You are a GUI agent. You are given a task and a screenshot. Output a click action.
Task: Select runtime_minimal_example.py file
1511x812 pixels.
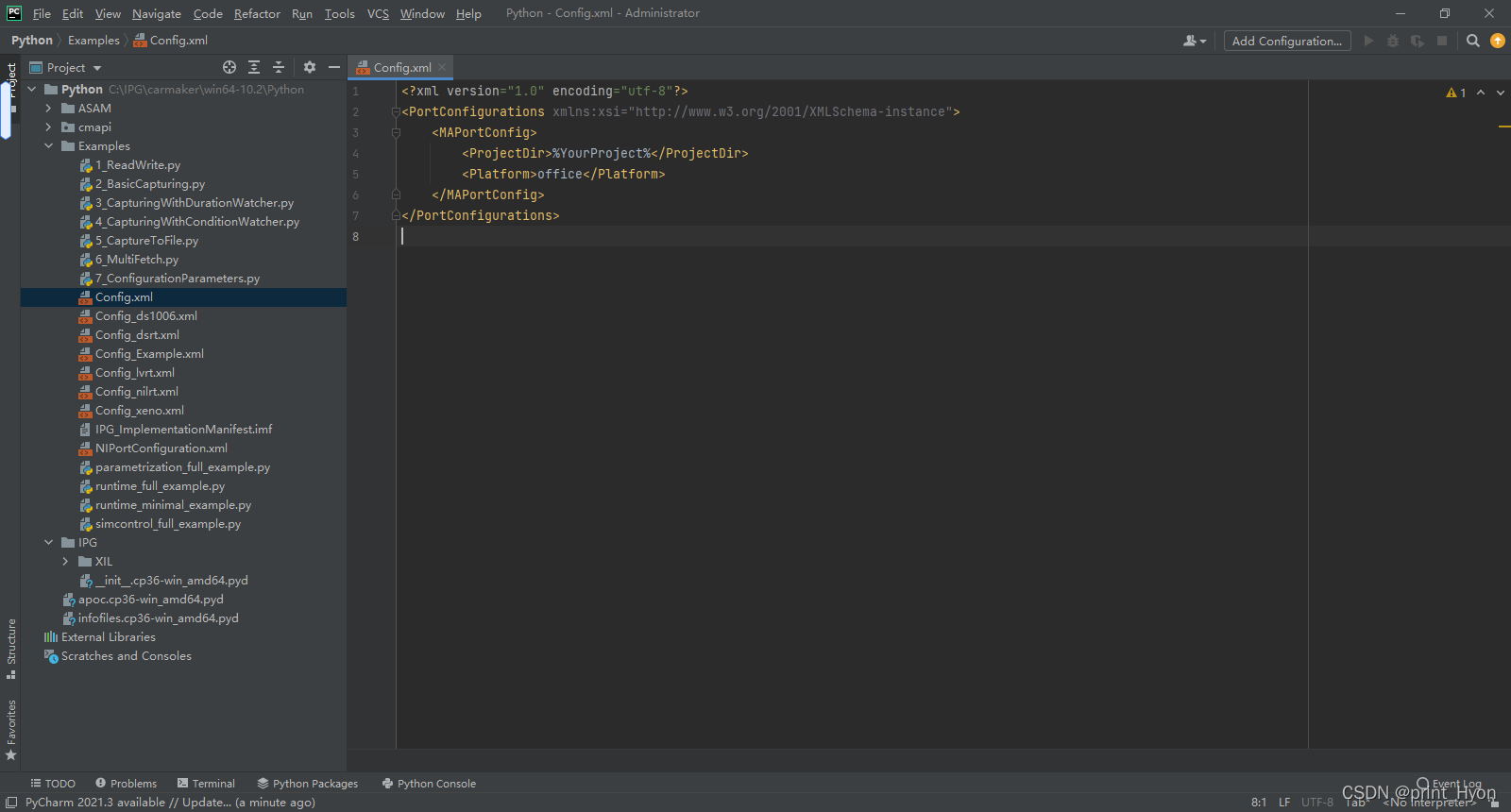tap(173, 505)
